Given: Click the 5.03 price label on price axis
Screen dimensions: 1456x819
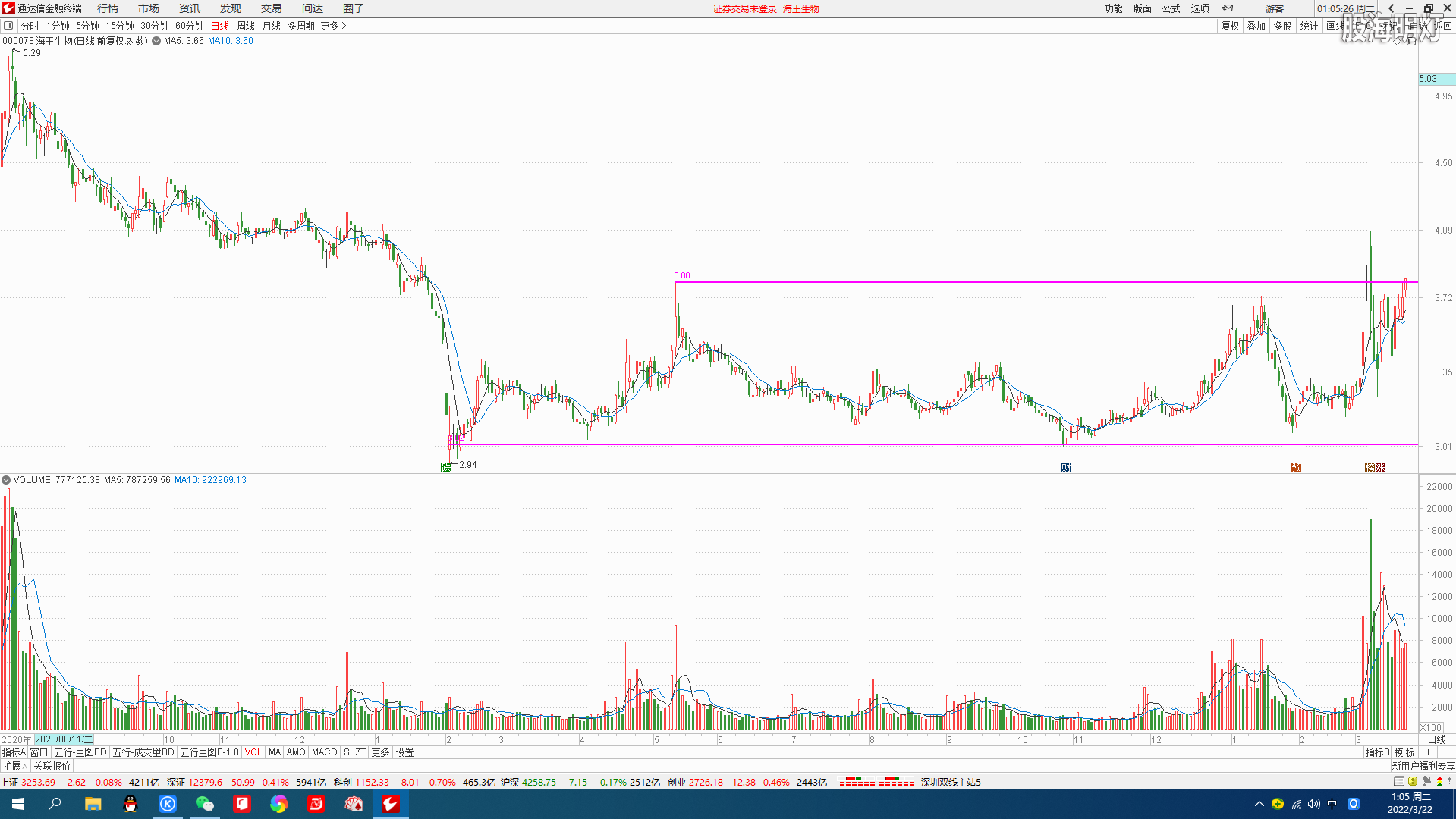Looking at the screenshot, I should tap(1436, 79).
